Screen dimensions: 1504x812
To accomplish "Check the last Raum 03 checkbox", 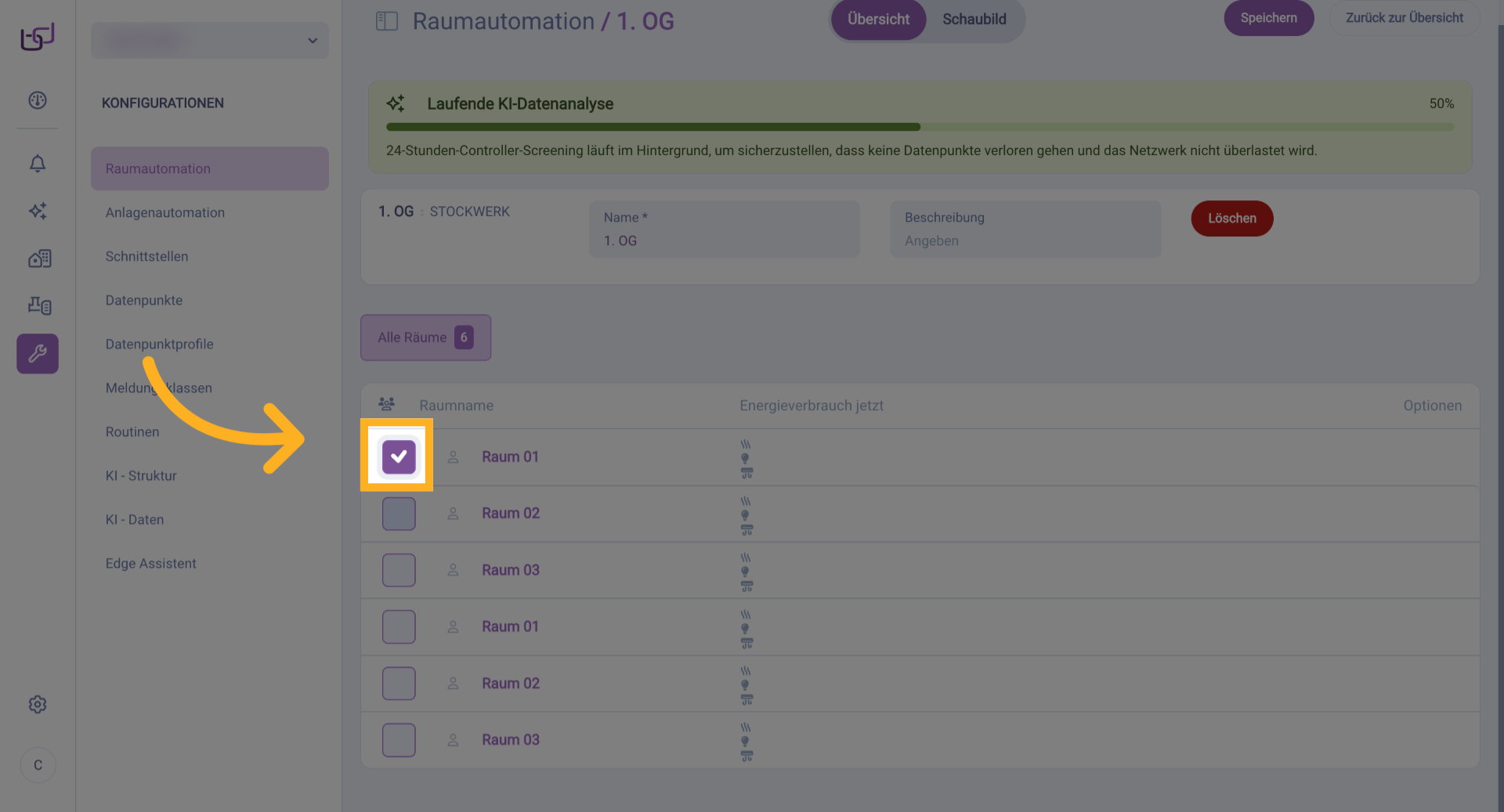I will [399, 740].
